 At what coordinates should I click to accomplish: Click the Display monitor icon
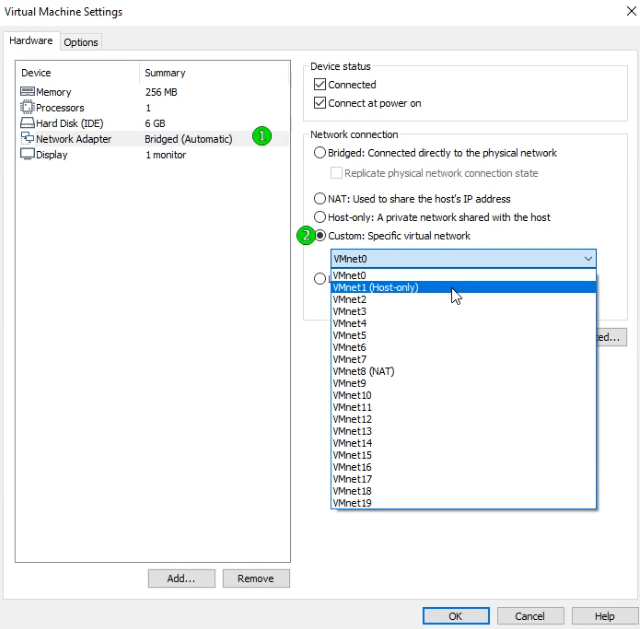pyautogui.click(x=27, y=155)
